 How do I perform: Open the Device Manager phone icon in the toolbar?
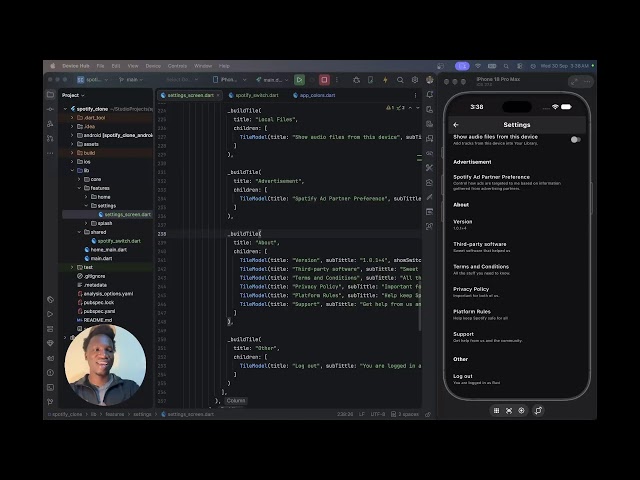click(x=371, y=80)
